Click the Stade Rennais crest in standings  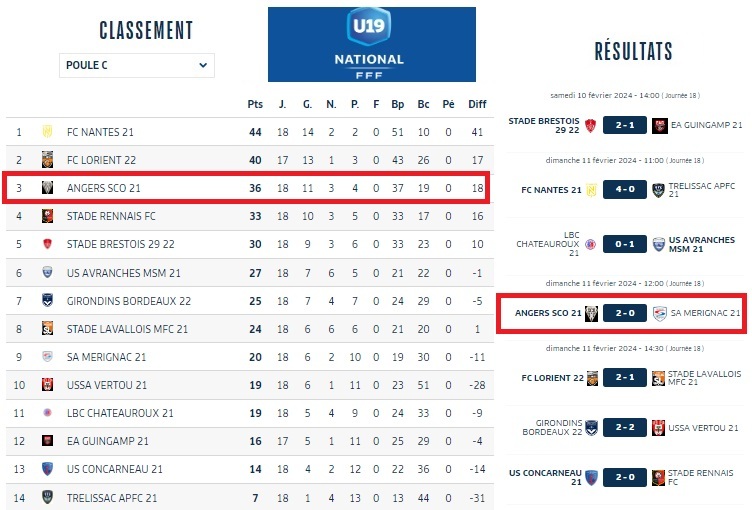point(47,215)
